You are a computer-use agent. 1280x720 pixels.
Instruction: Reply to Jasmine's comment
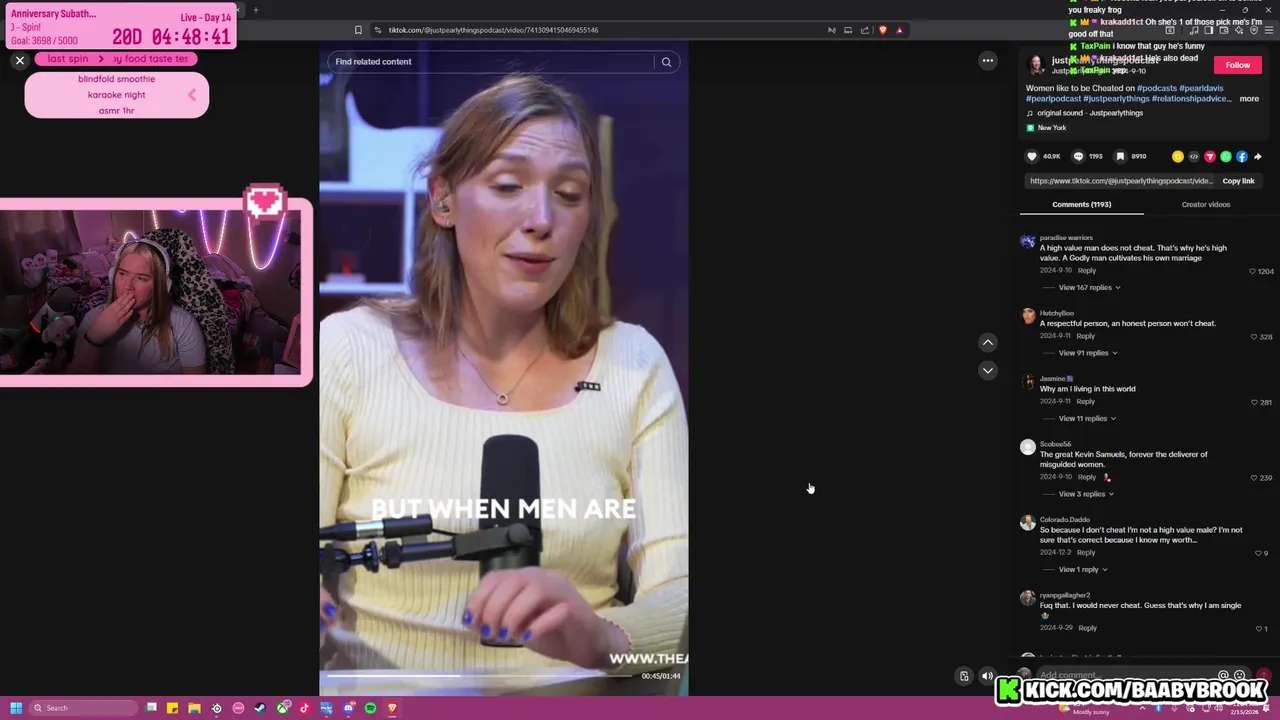click(1085, 402)
